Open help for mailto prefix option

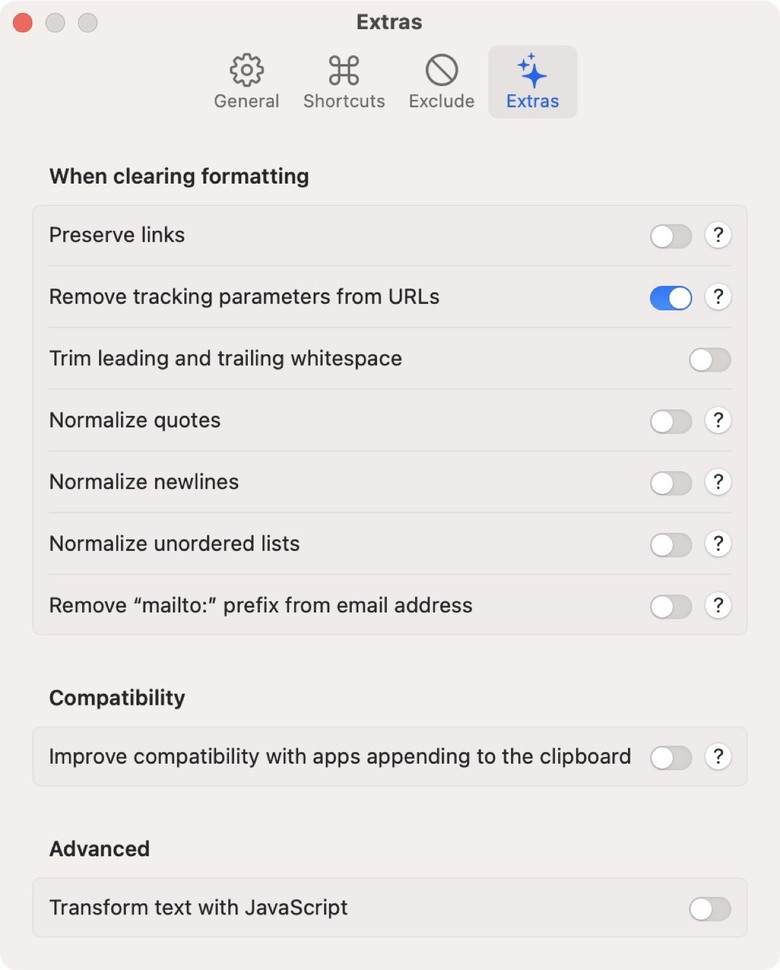pyautogui.click(x=718, y=606)
